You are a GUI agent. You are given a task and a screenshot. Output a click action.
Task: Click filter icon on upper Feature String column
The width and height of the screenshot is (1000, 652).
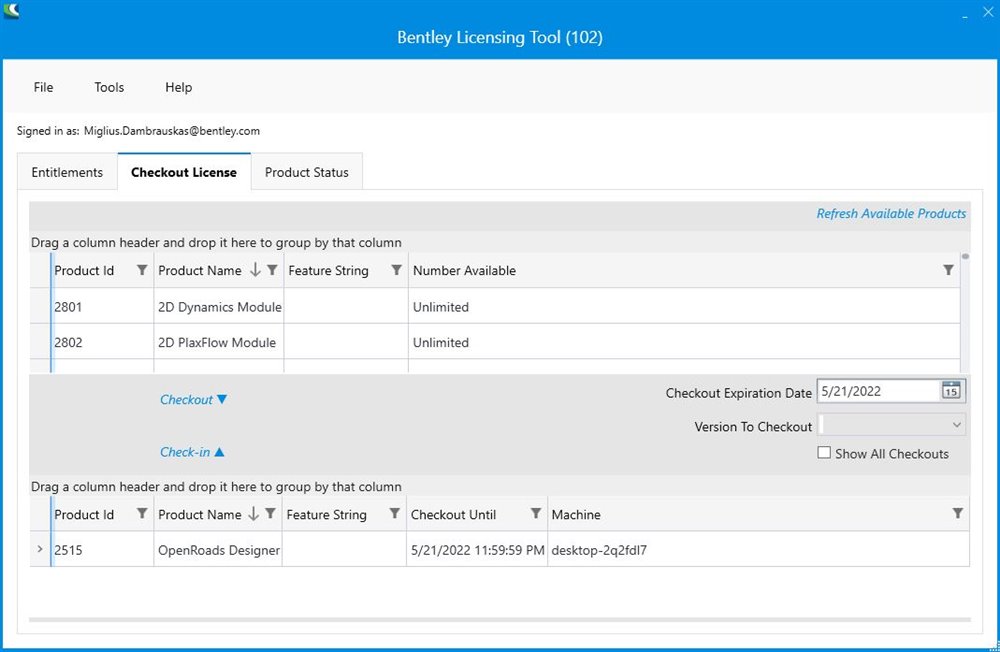397,270
